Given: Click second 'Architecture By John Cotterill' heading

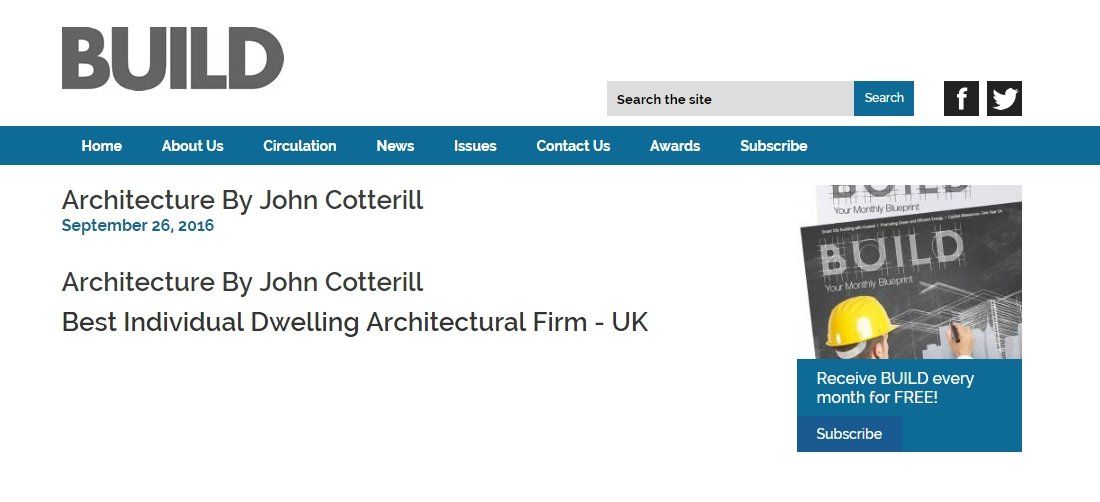Looking at the screenshot, I should point(242,282).
